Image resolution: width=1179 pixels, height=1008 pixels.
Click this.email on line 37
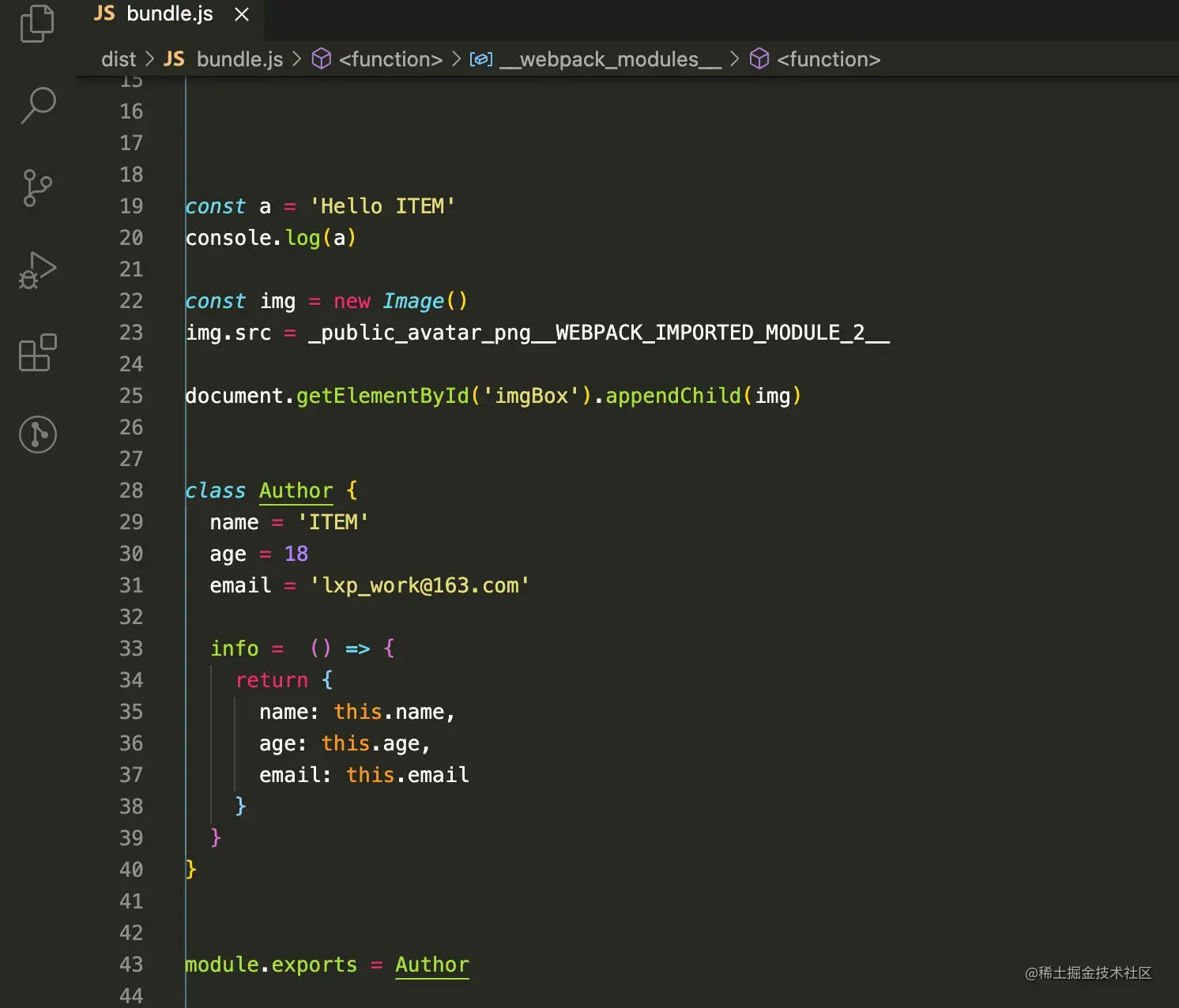pyautogui.click(x=408, y=775)
